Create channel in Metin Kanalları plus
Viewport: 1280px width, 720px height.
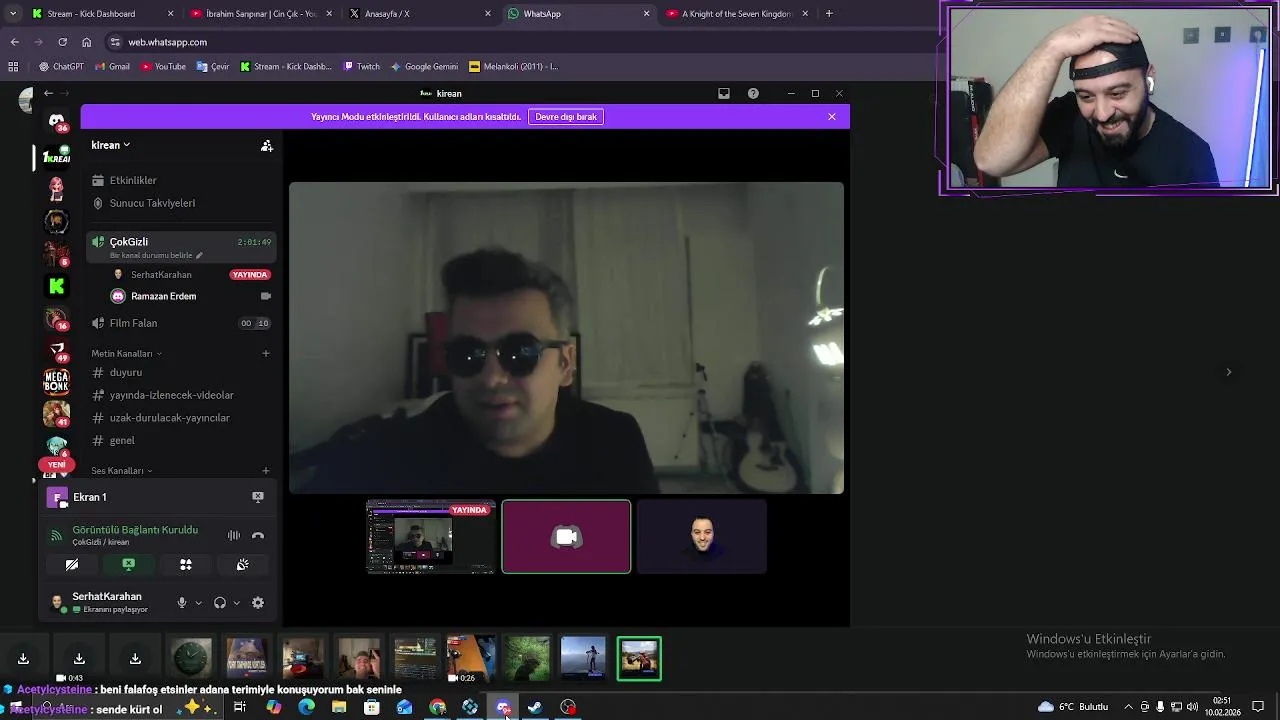(x=266, y=353)
